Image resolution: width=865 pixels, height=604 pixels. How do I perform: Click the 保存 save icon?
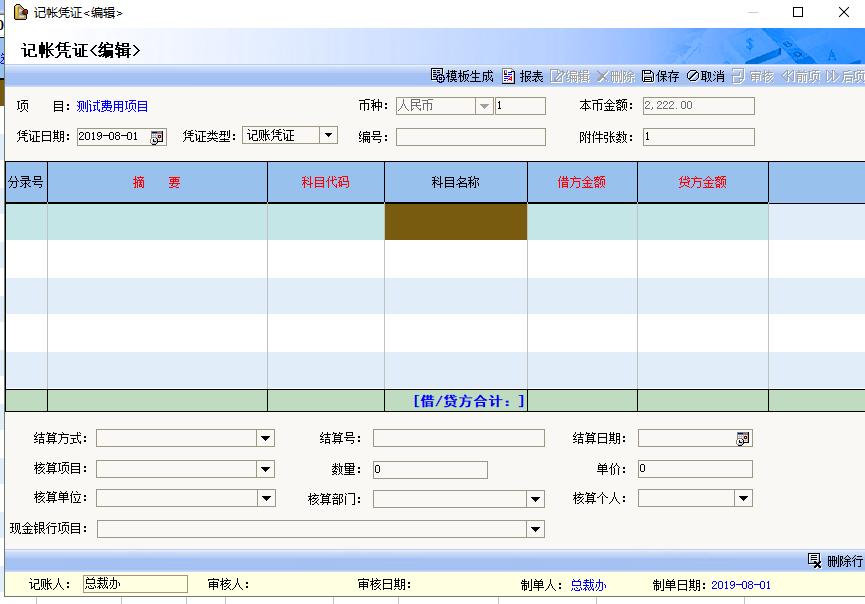(648, 76)
